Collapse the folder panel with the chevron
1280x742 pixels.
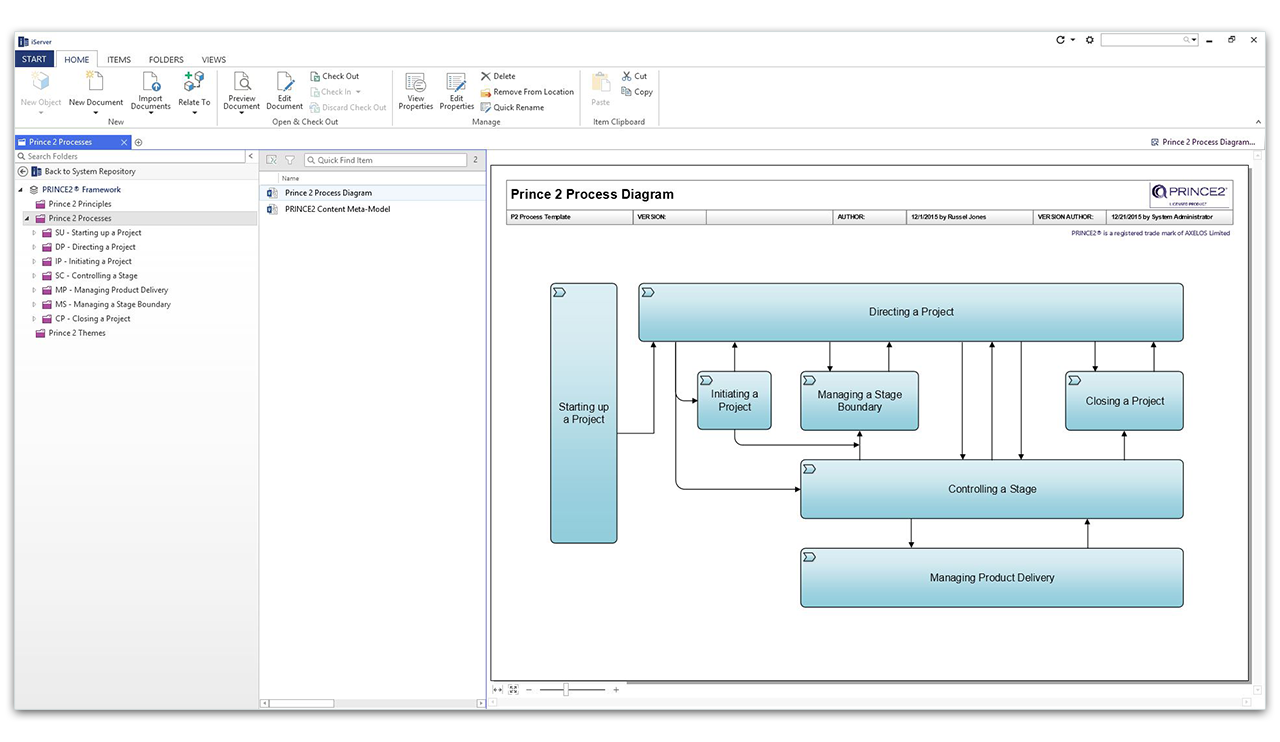coord(251,156)
